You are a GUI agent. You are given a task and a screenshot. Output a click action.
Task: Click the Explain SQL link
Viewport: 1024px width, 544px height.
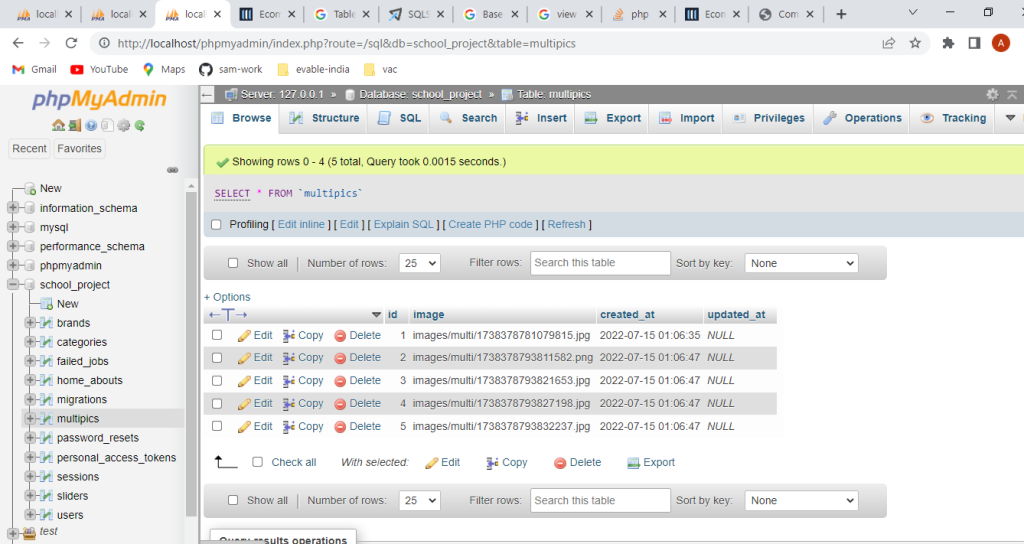click(x=403, y=225)
